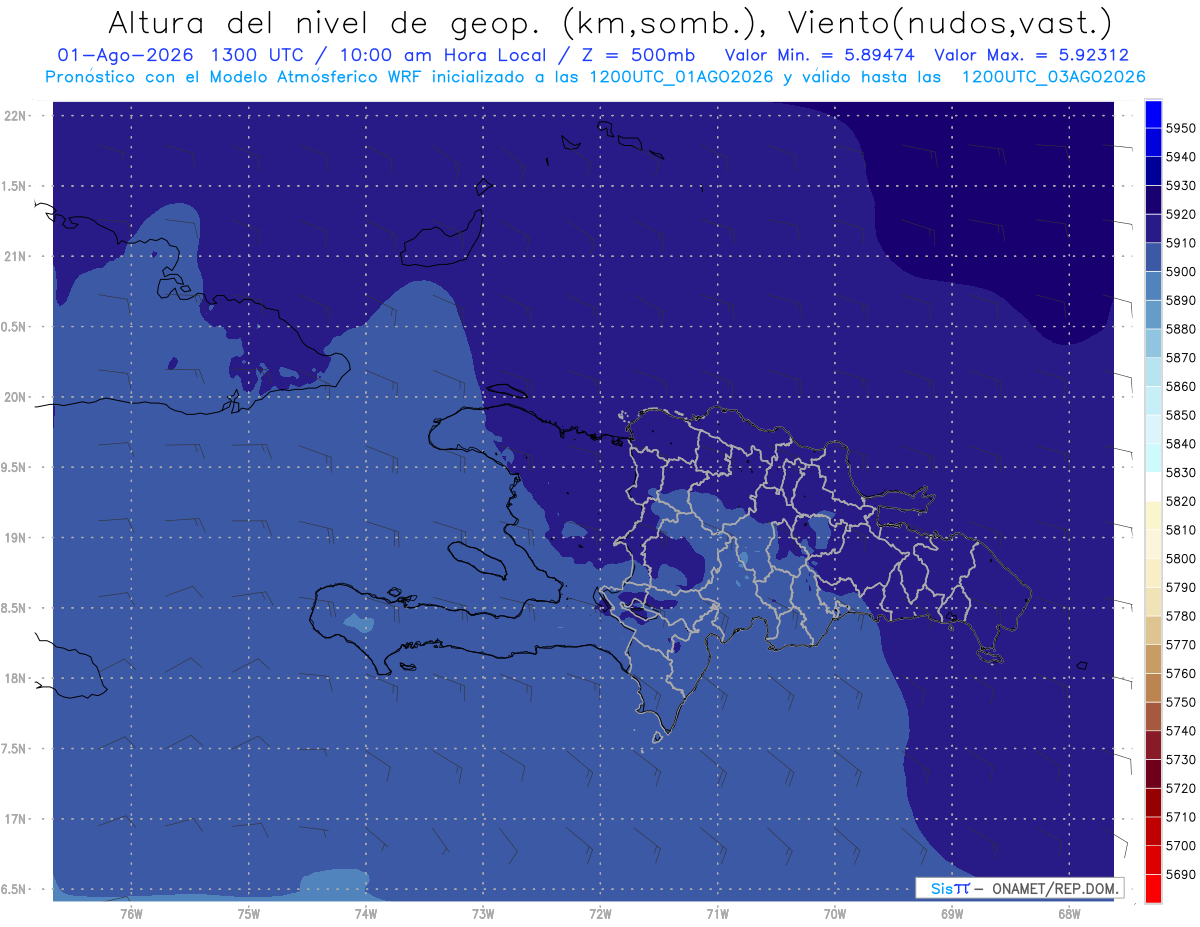Click the '18N' latitude label
The width and height of the screenshot is (1200, 927).
pyautogui.click(x=16, y=678)
